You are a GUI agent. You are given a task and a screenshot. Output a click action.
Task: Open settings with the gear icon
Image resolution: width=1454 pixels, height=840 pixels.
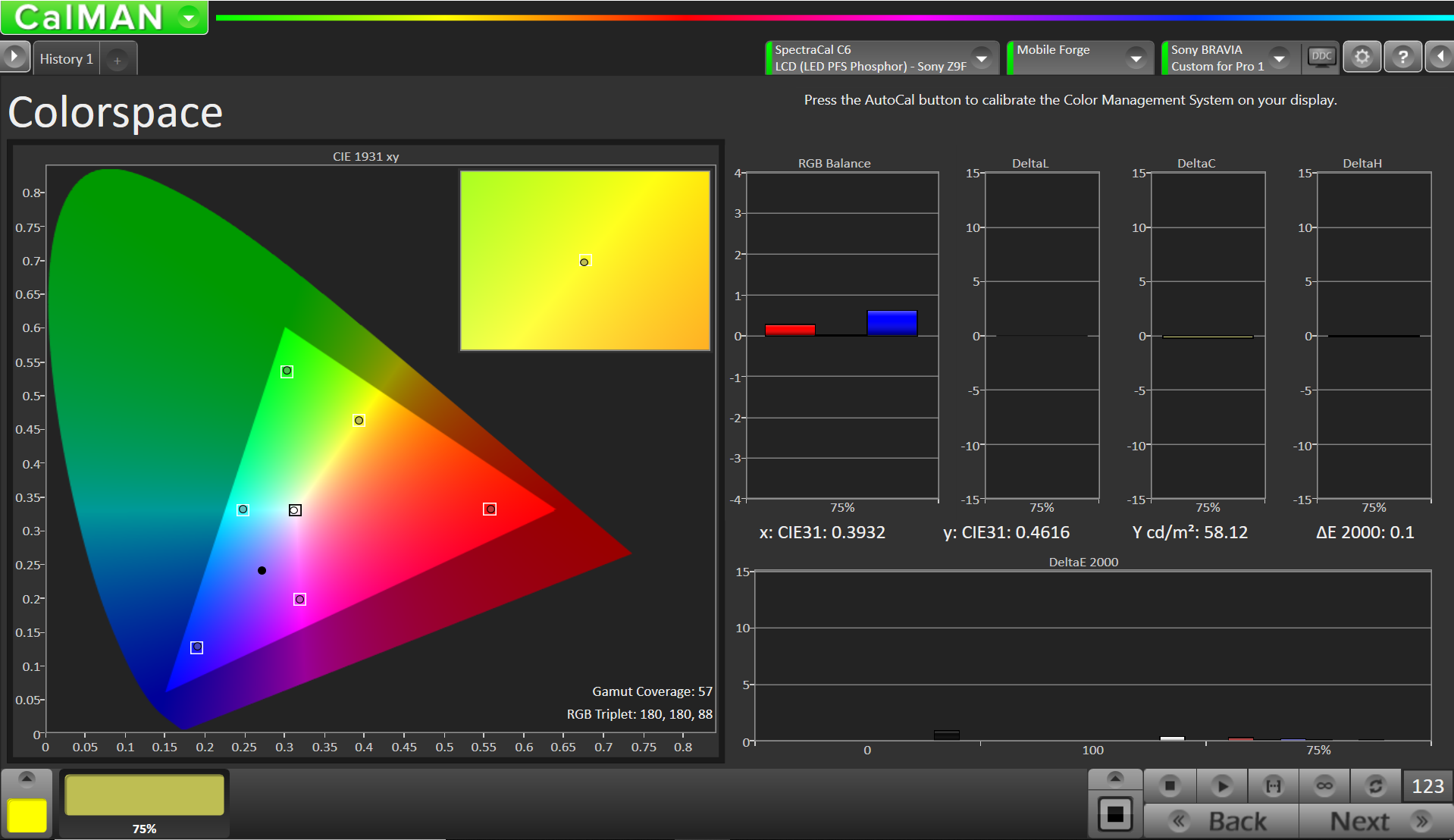pos(1362,58)
